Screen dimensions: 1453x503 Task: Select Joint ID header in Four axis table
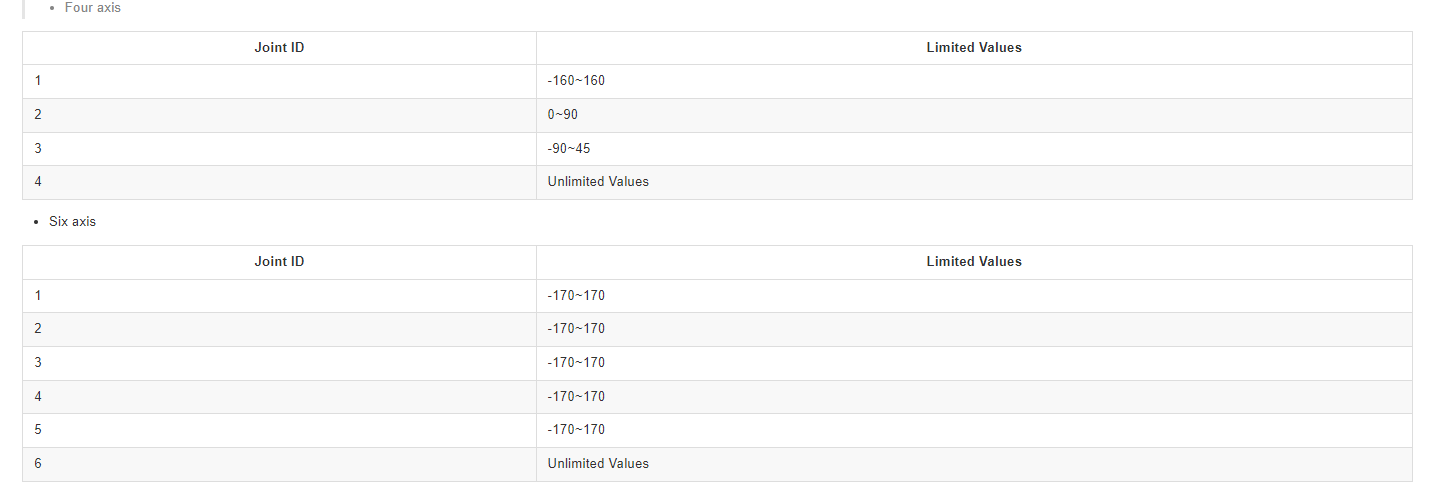[x=280, y=48]
